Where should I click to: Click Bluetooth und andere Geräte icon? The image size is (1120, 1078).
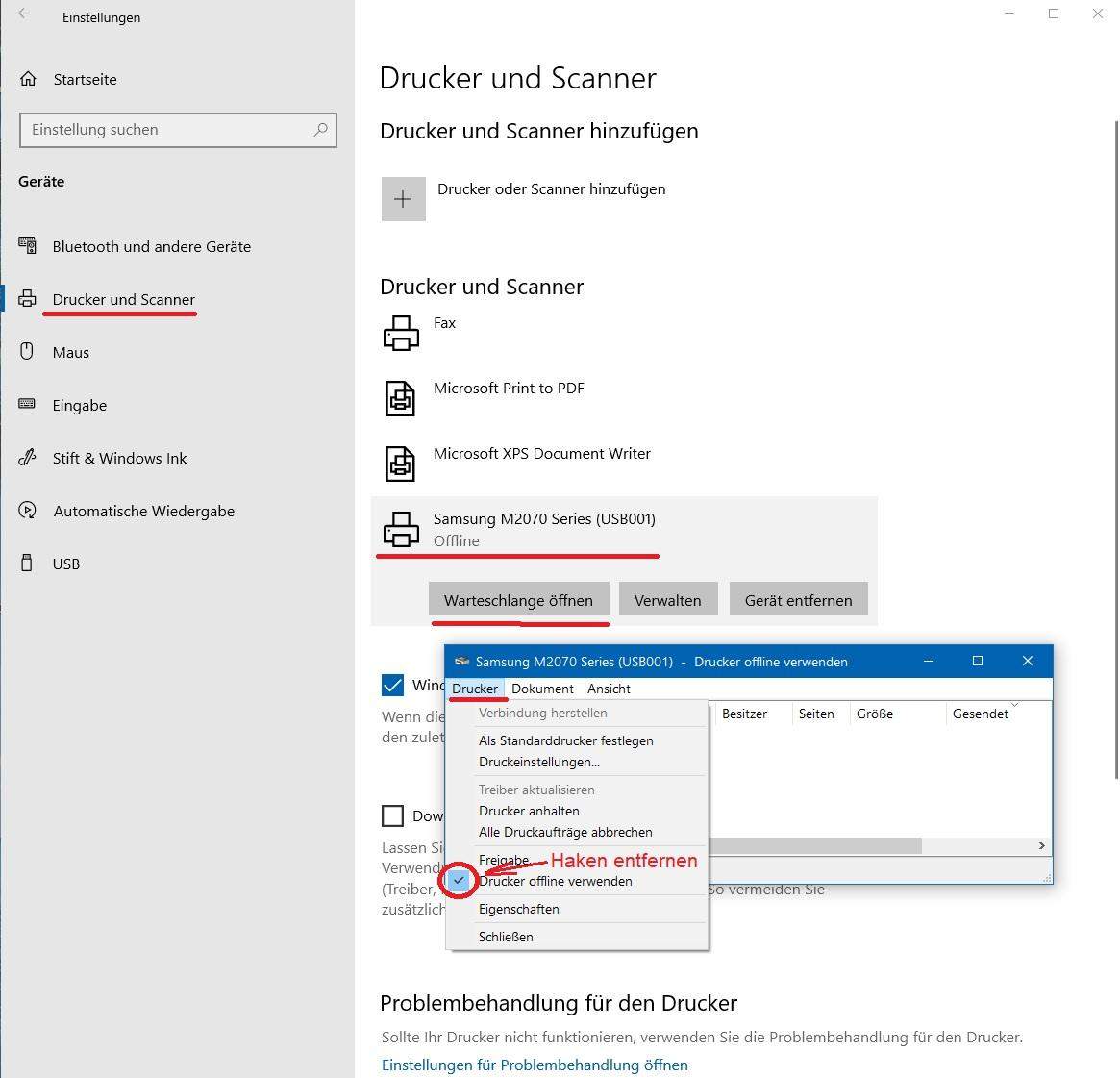[27, 246]
